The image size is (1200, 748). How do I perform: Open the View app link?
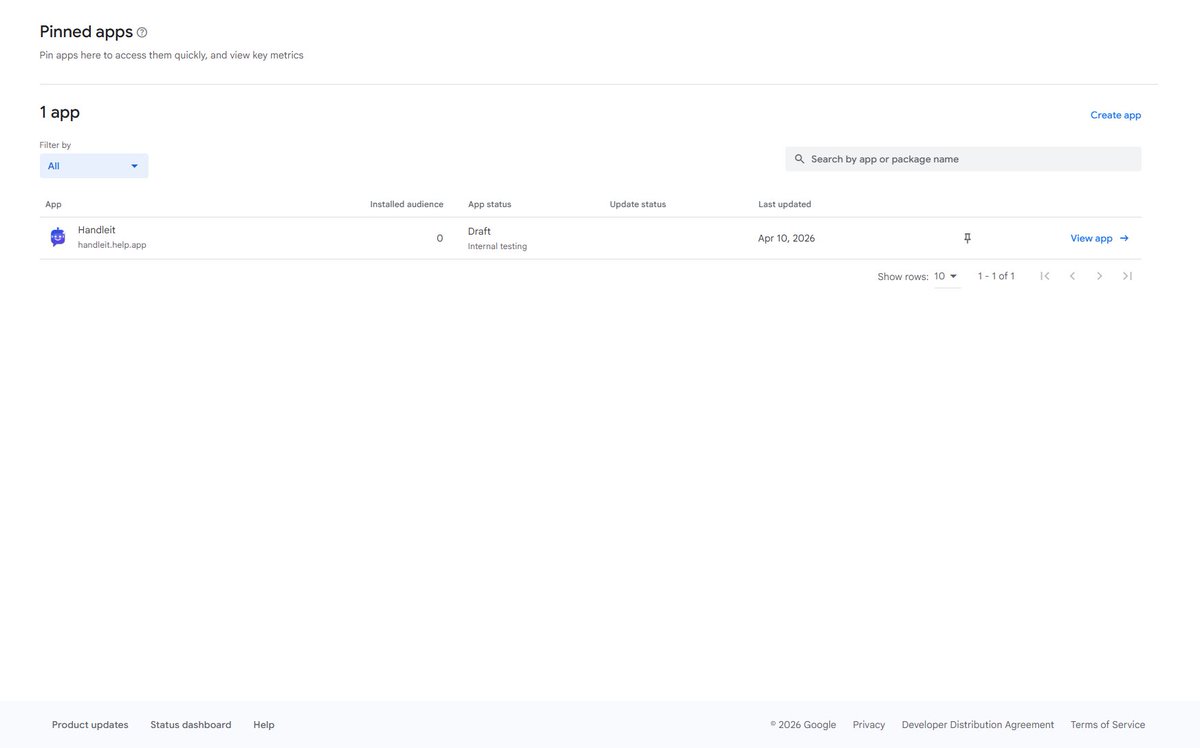1100,238
